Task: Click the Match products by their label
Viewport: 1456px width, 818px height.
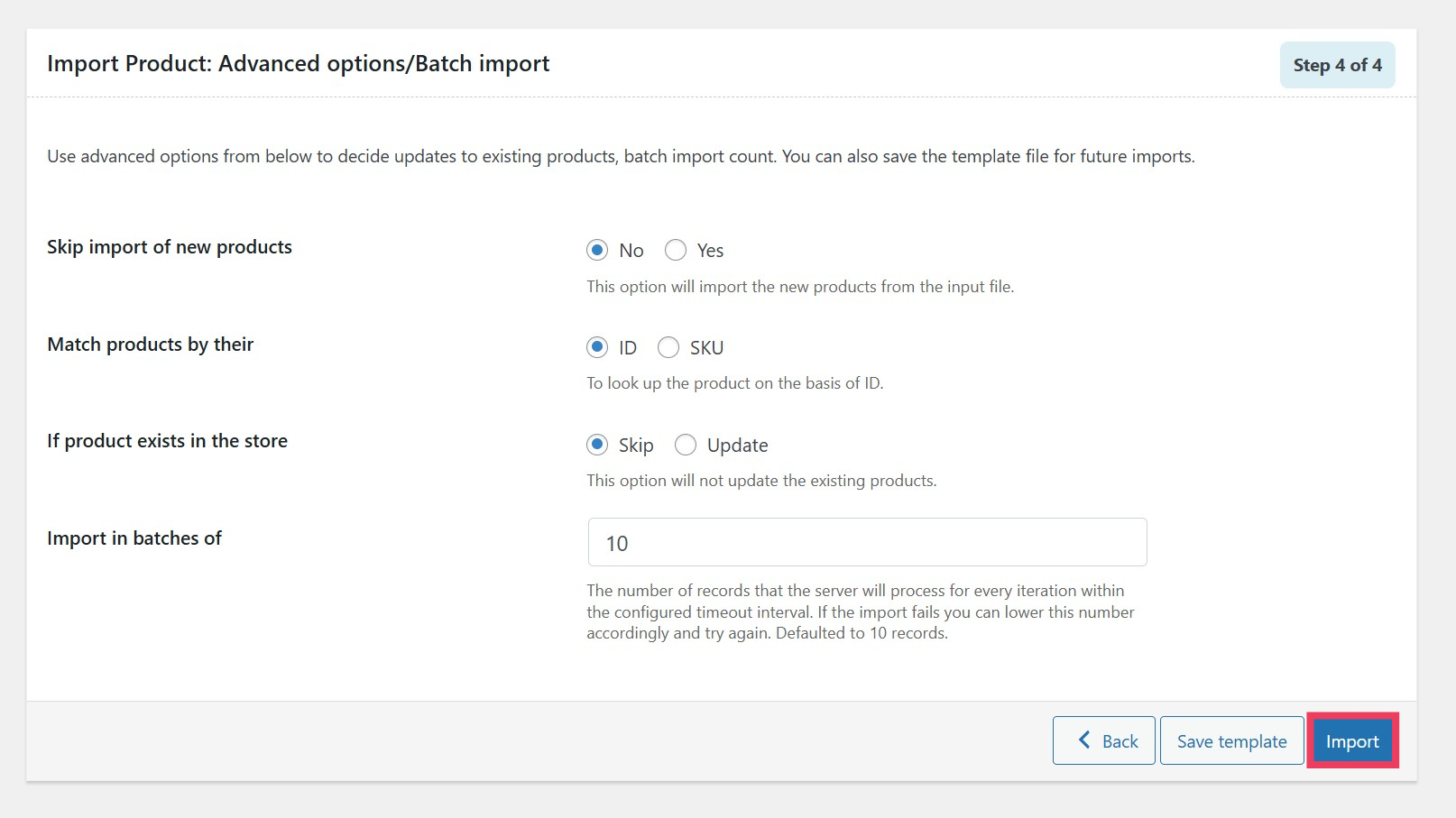Action: [150, 344]
